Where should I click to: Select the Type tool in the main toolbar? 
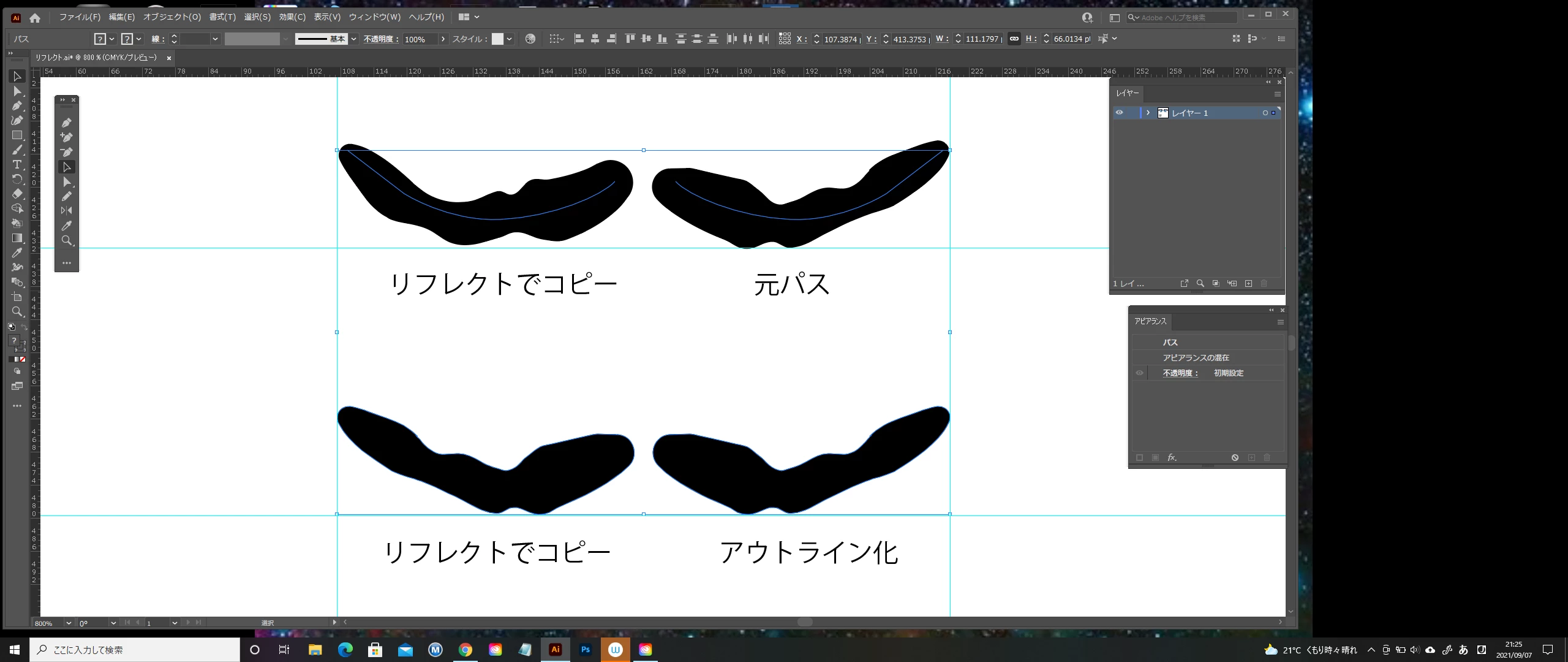(x=17, y=164)
